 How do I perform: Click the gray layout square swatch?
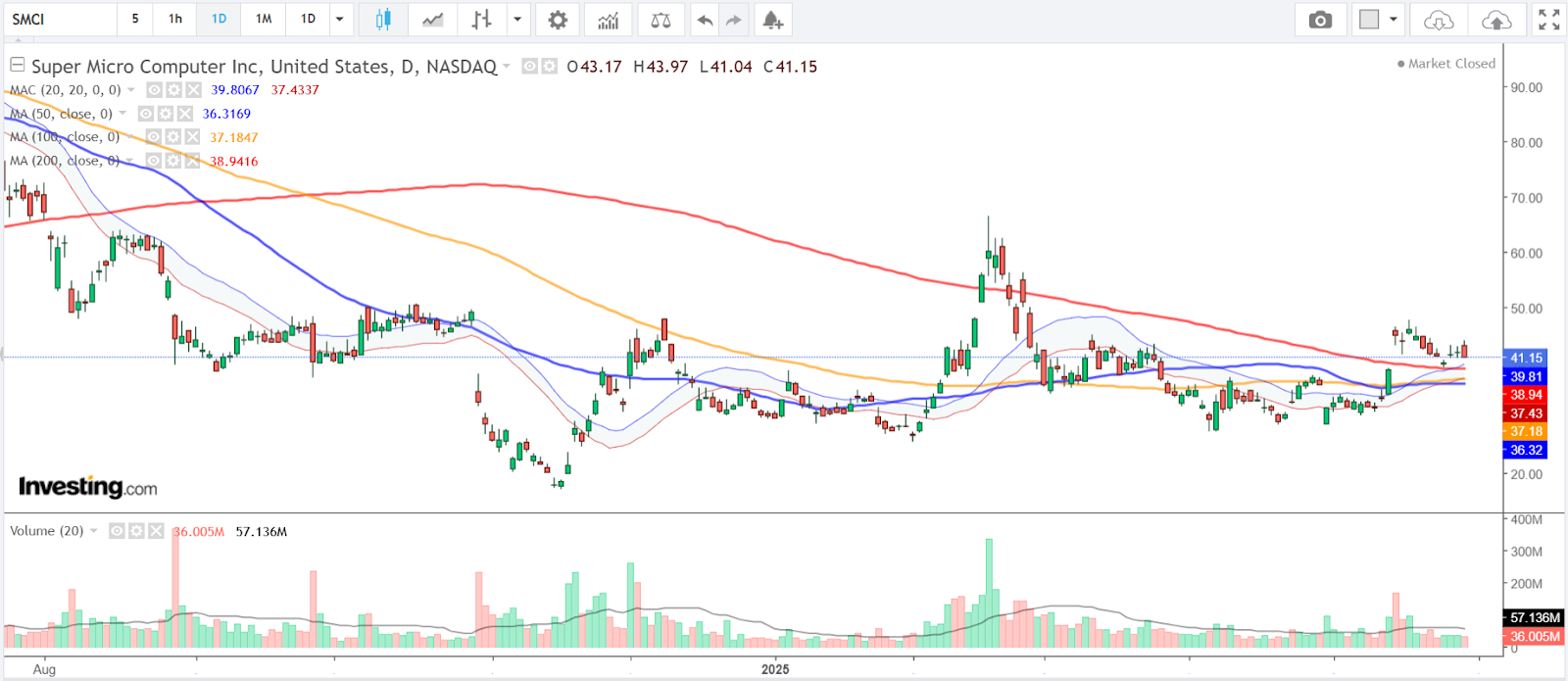click(x=1369, y=20)
